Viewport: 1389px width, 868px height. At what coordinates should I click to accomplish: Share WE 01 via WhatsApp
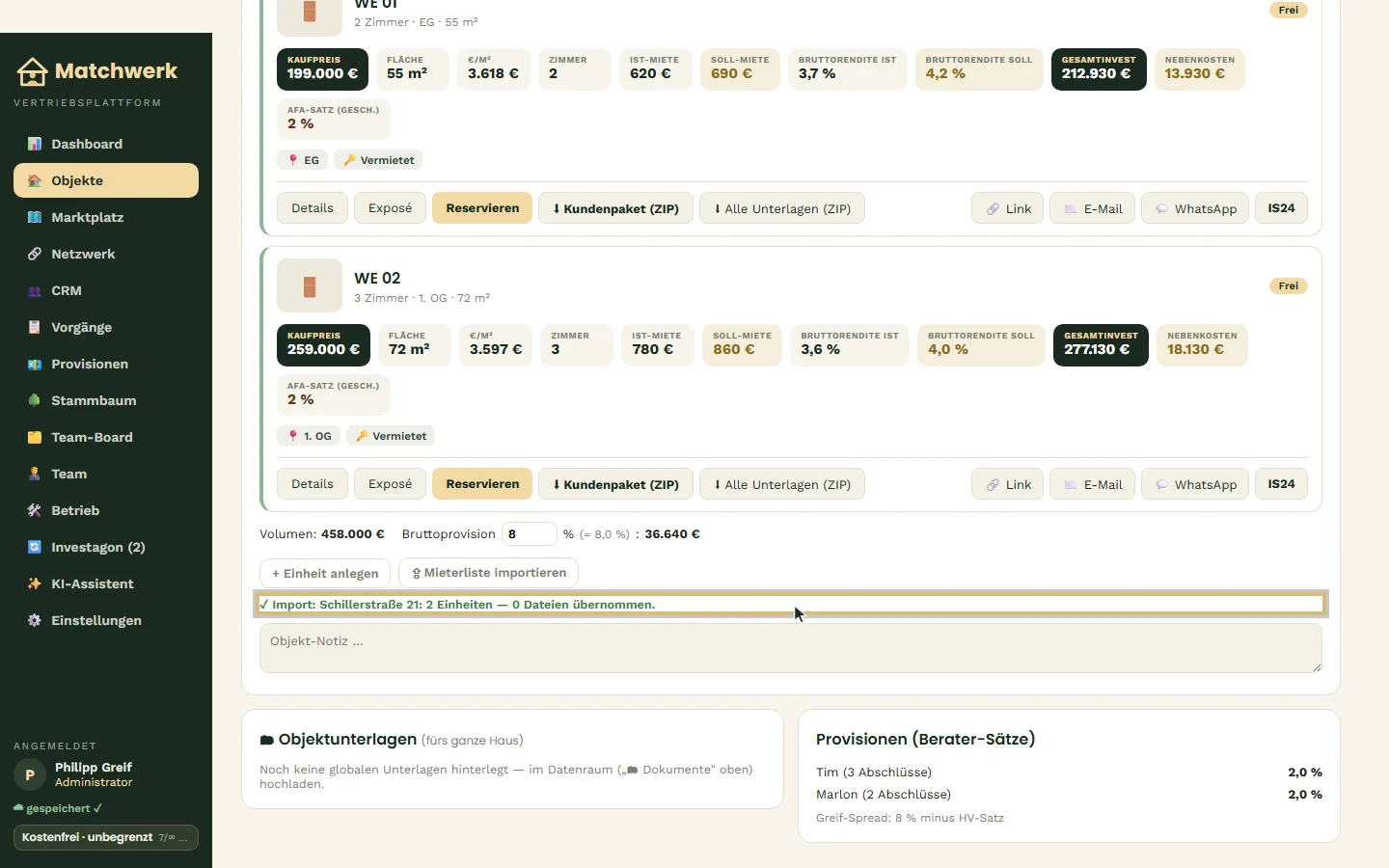(1195, 208)
